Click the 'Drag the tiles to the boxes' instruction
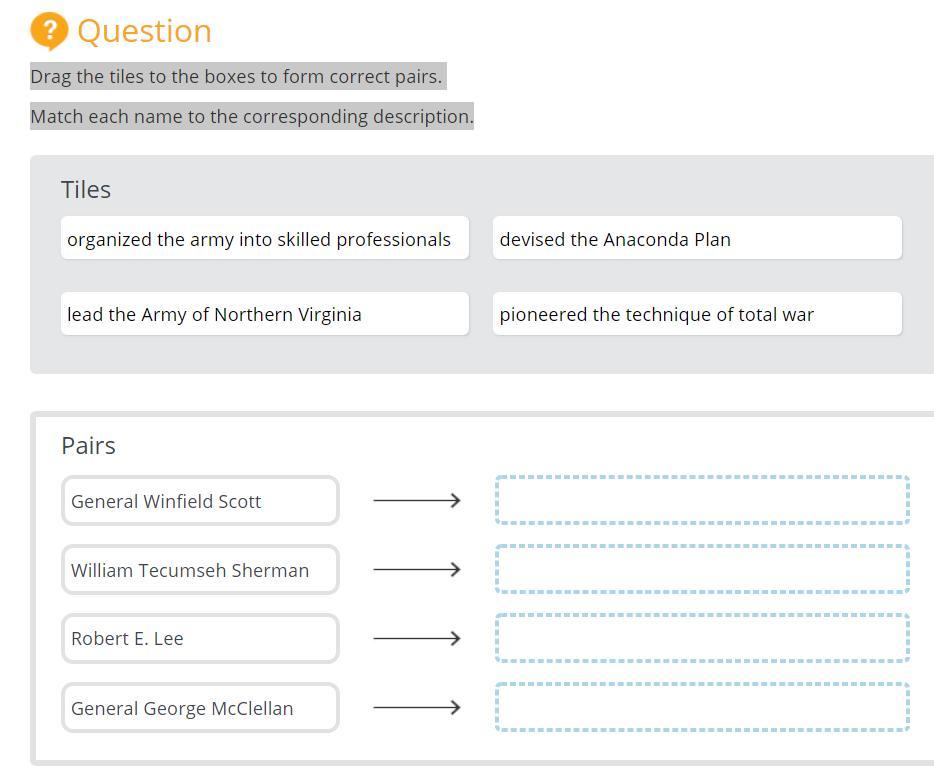Image resolution: width=934 pixels, height=766 pixels. [236, 76]
